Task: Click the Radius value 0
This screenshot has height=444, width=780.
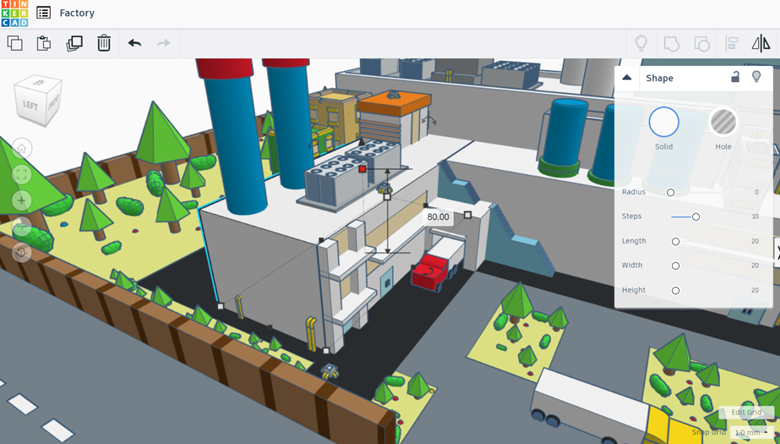Action: [x=757, y=192]
